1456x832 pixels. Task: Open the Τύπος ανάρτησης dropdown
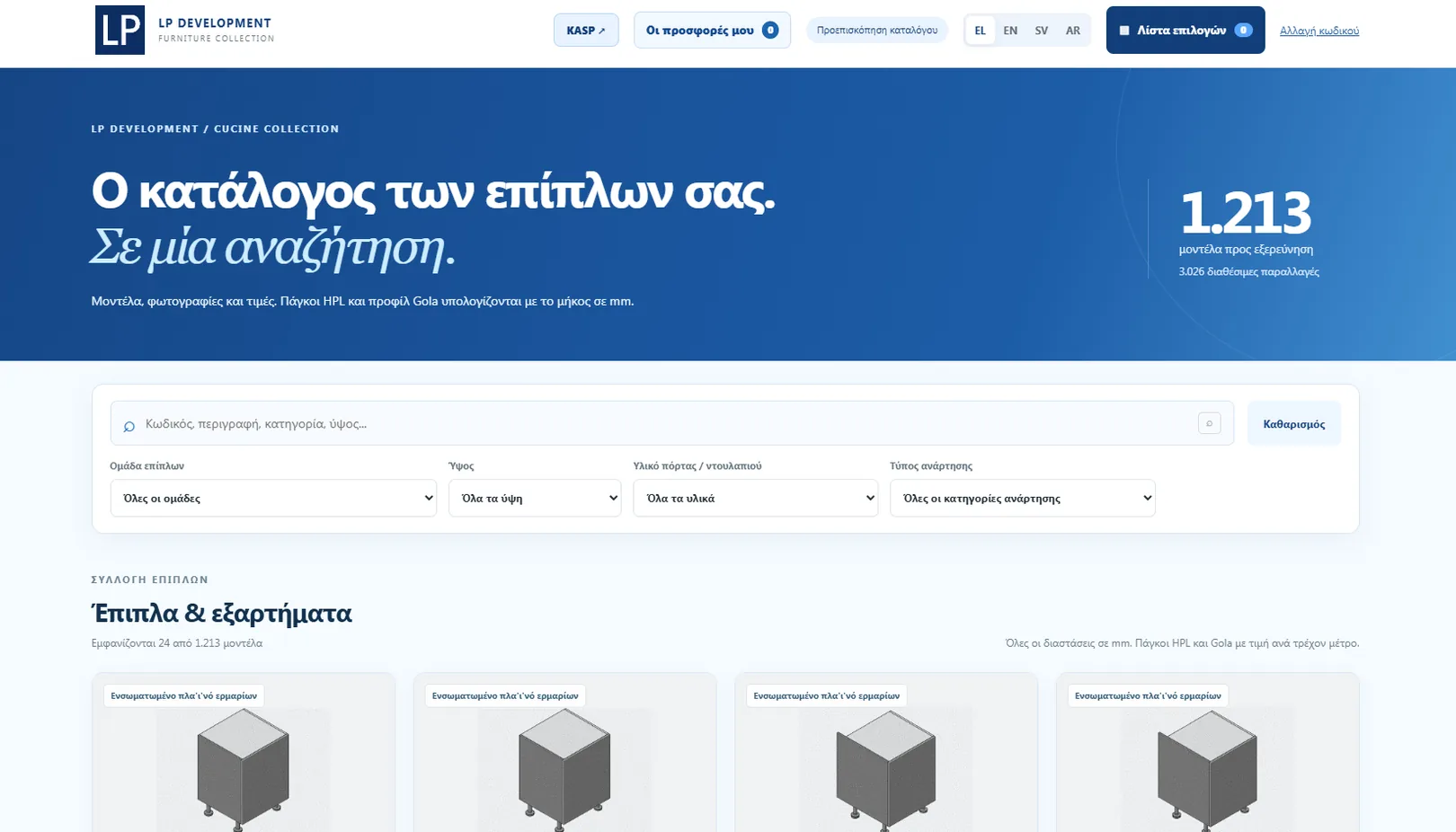1023,498
